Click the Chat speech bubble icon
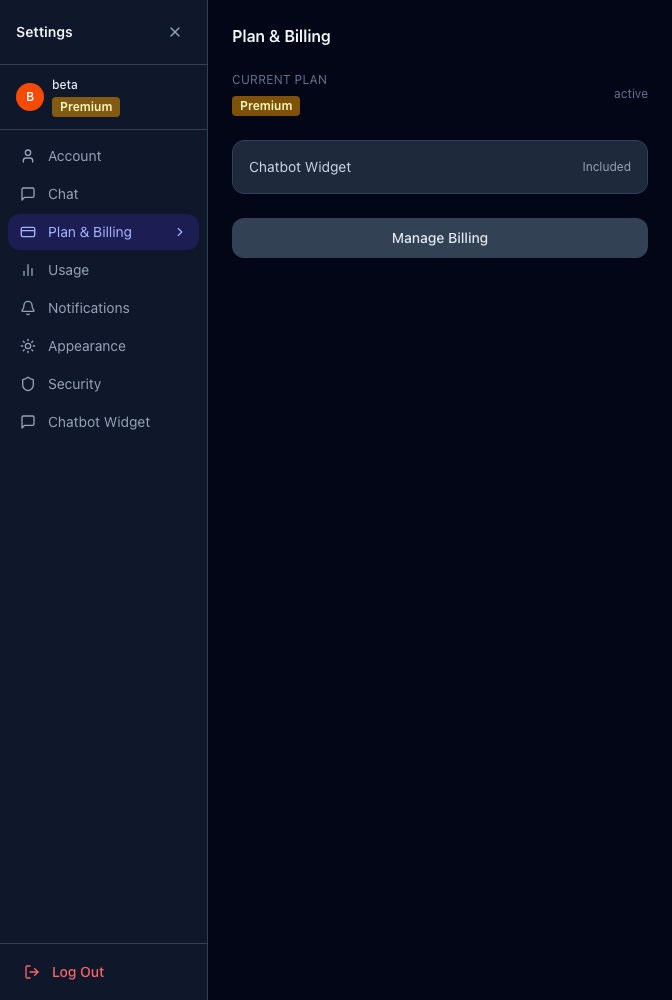 tap(28, 194)
